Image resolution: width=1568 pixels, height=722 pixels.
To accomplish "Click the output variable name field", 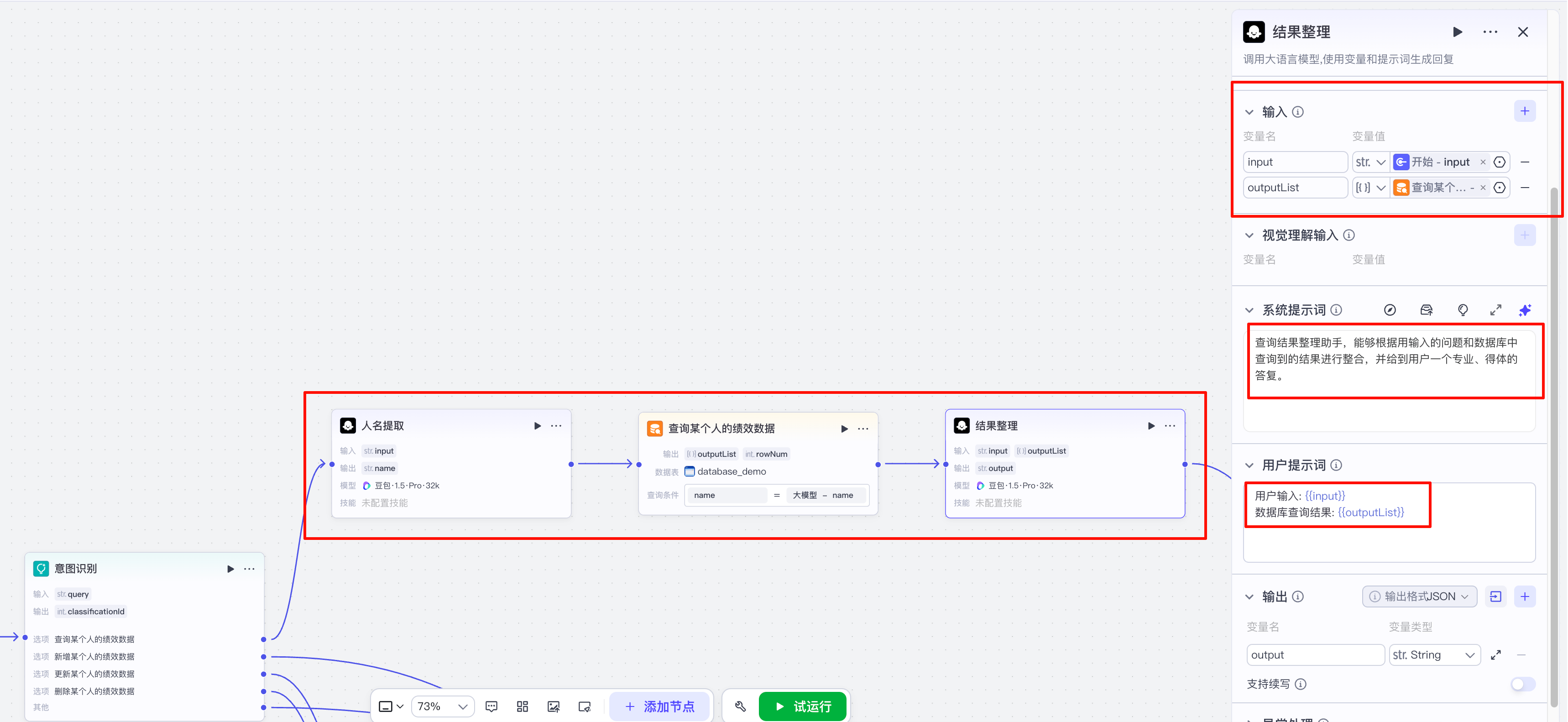I will click(1315, 655).
